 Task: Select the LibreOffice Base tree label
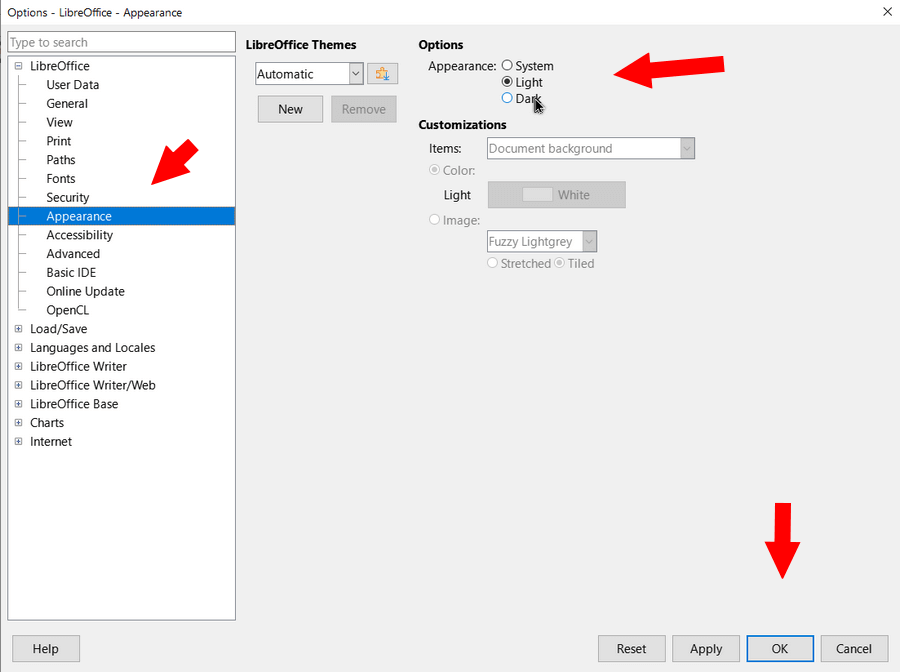click(74, 404)
